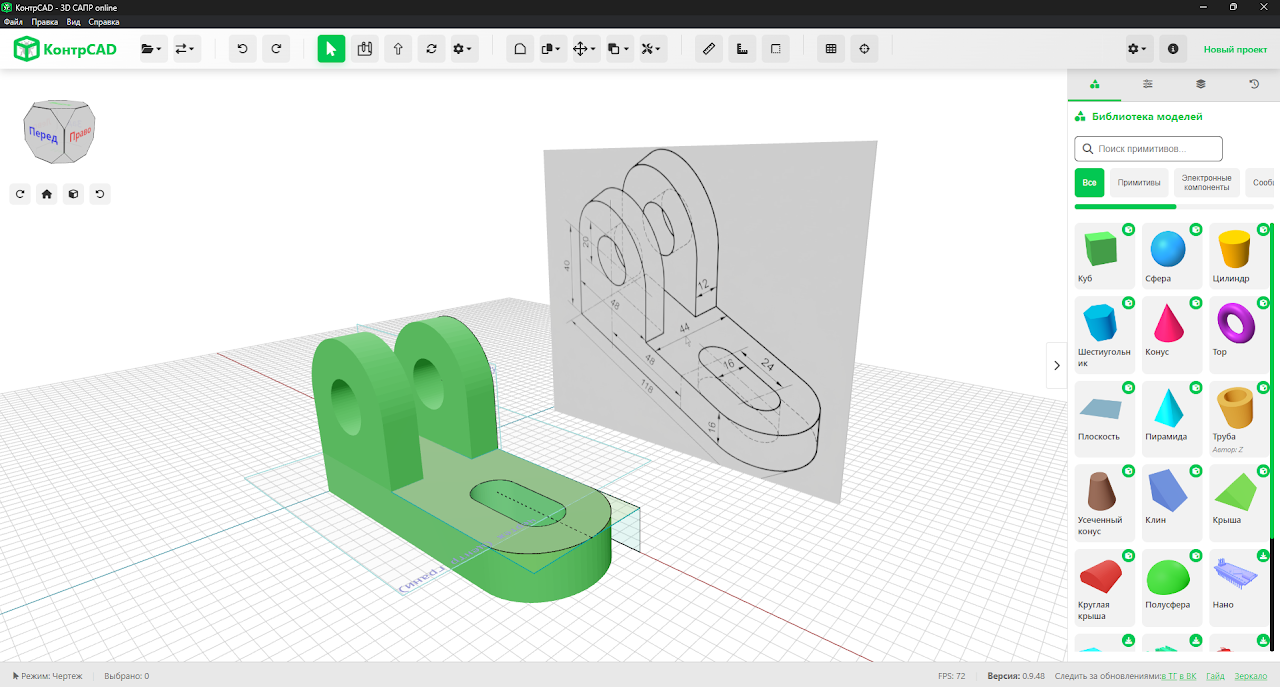Viewport: 1280px width, 687px height.
Task: Select the Усеченный конус thumbnail
Action: point(1105,502)
